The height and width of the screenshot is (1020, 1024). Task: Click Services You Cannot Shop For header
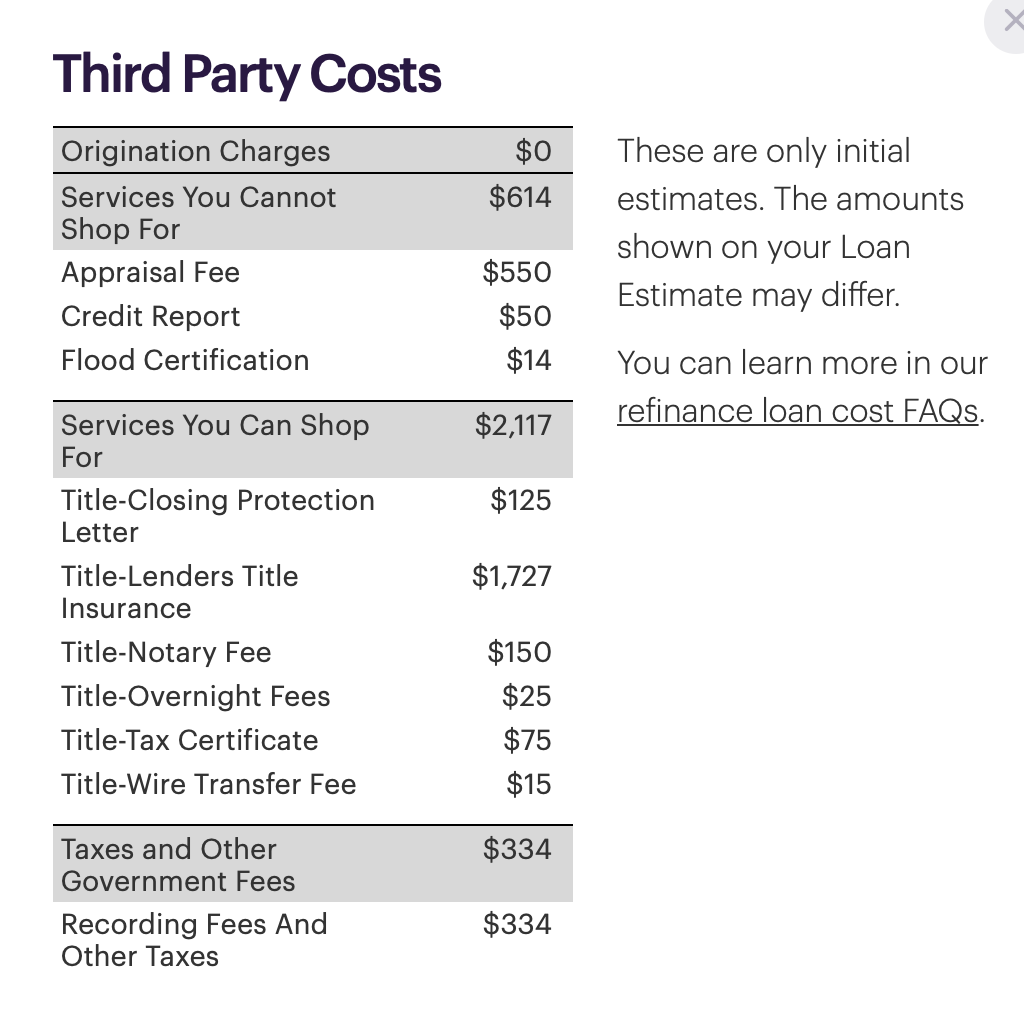(313, 212)
